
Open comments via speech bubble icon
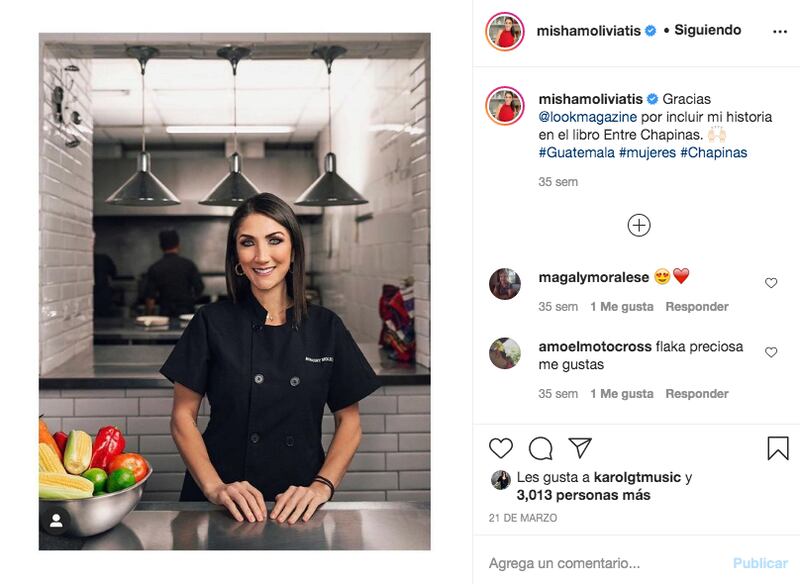pos(540,449)
